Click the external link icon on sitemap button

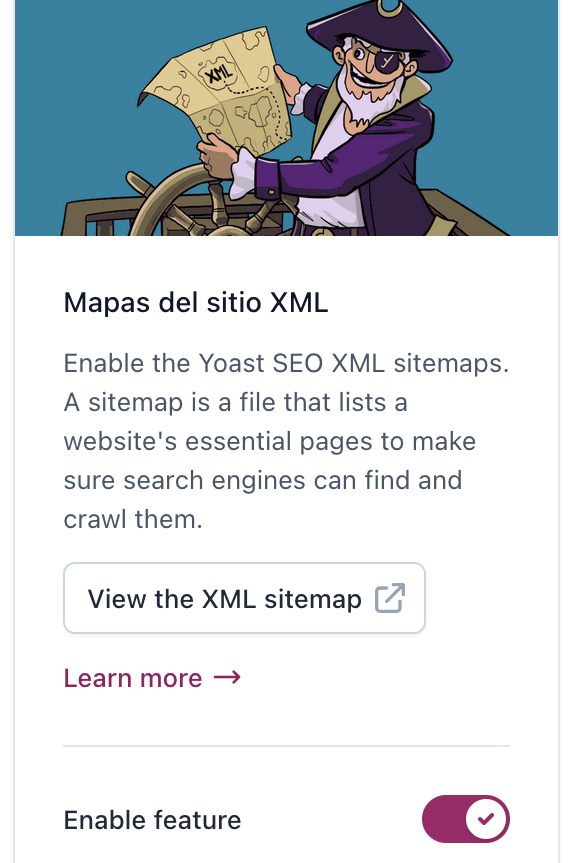[x=390, y=598]
